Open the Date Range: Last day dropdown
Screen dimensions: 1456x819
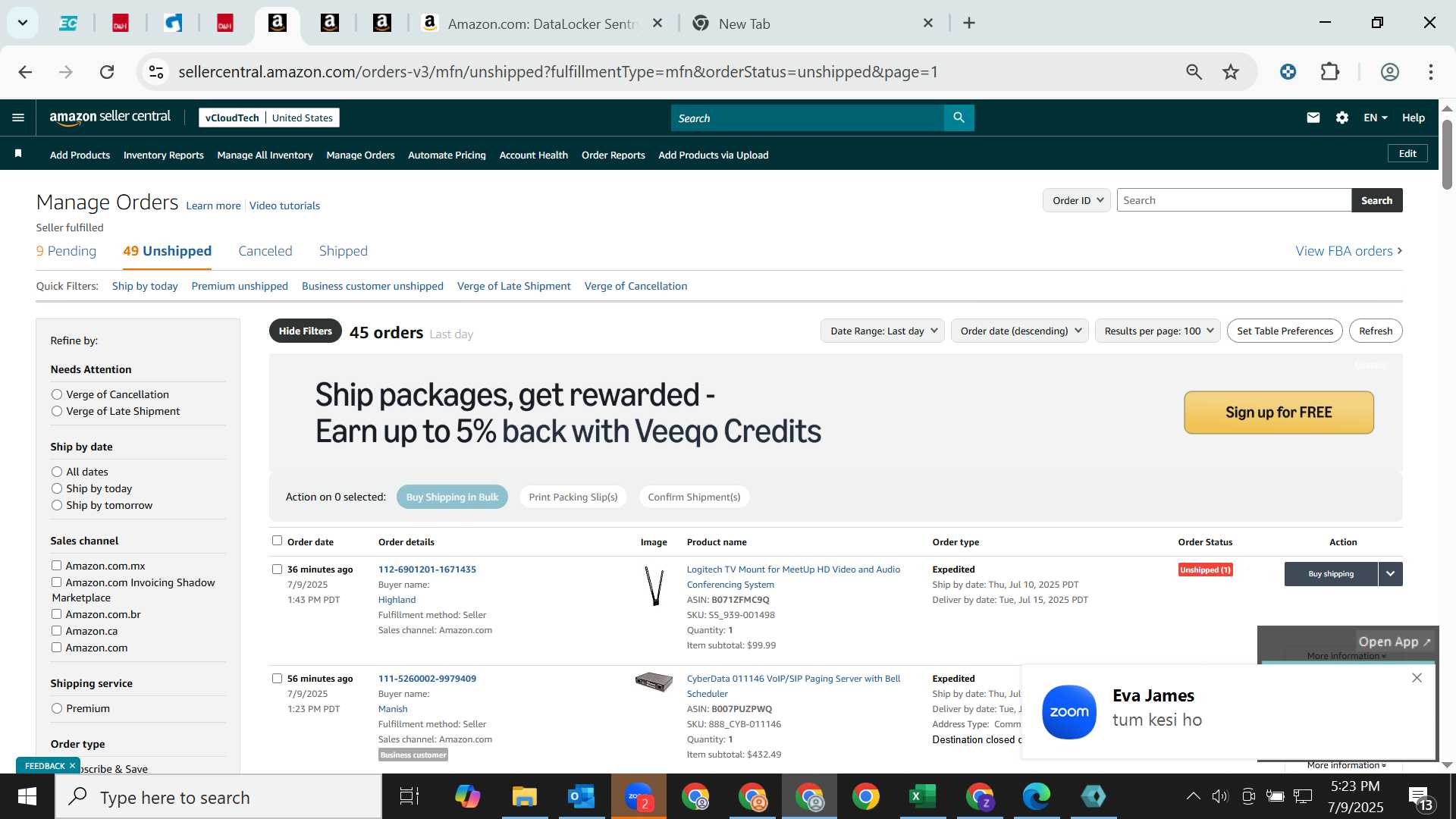883,331
